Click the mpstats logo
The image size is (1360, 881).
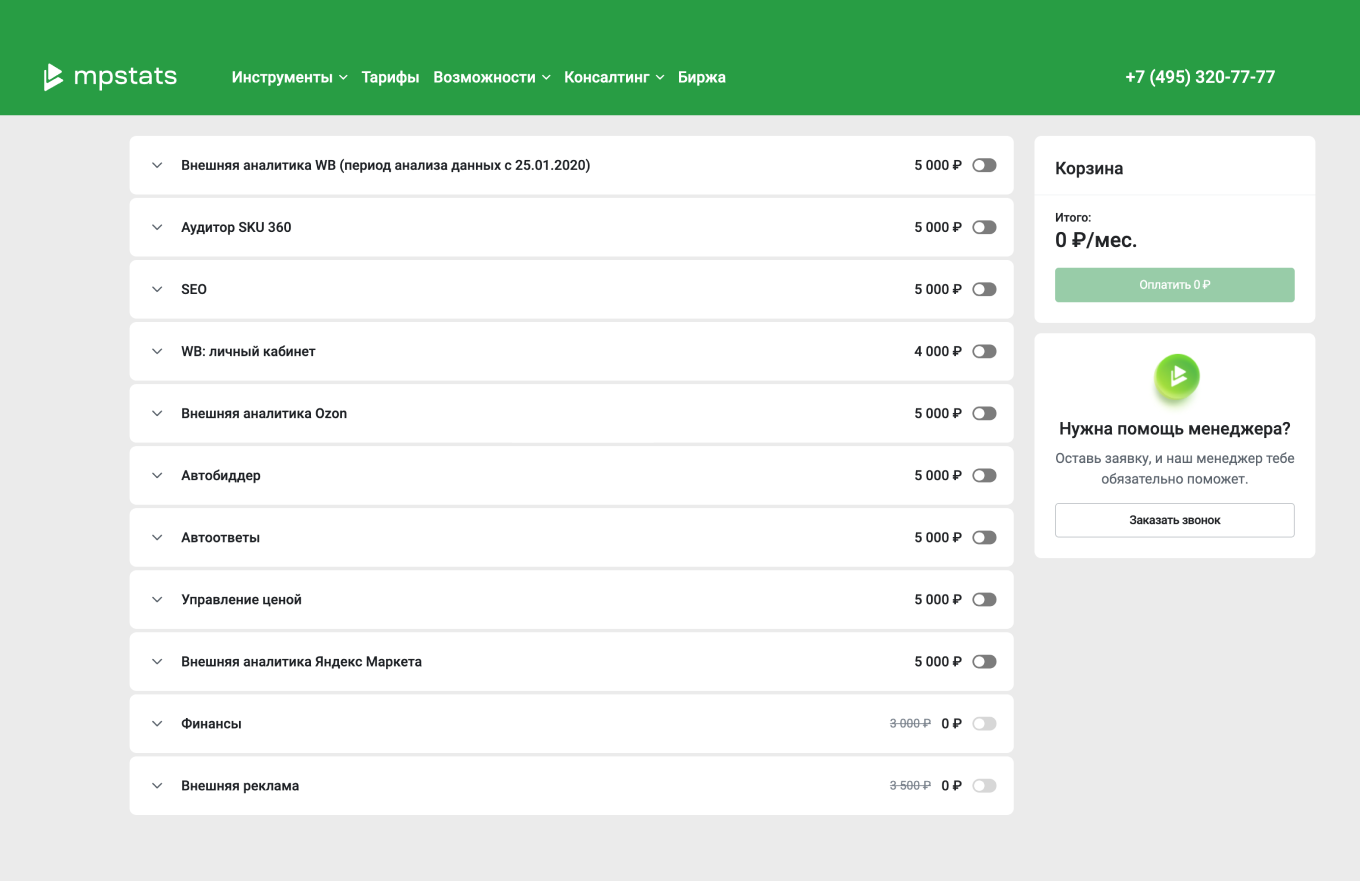pos(110,77)
